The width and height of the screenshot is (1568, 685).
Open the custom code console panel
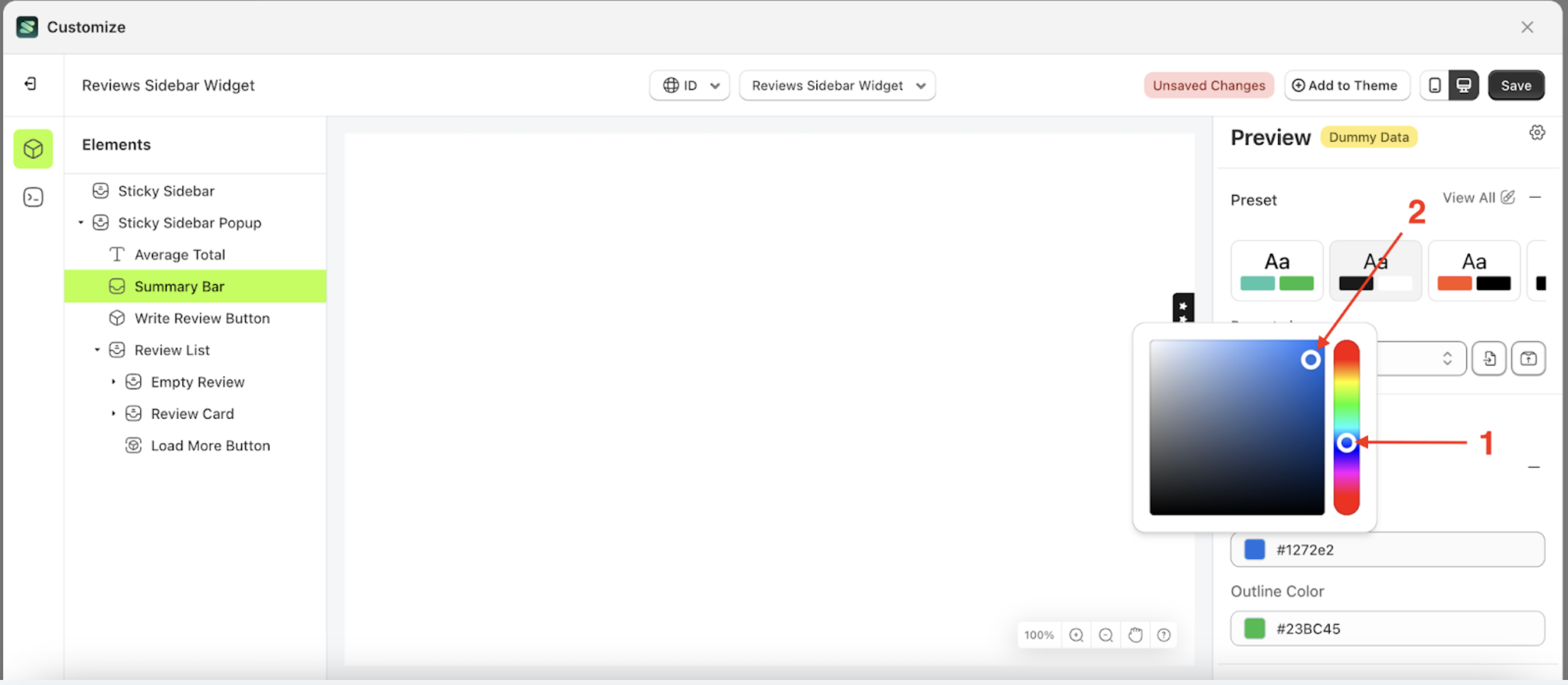coord(33,197)
